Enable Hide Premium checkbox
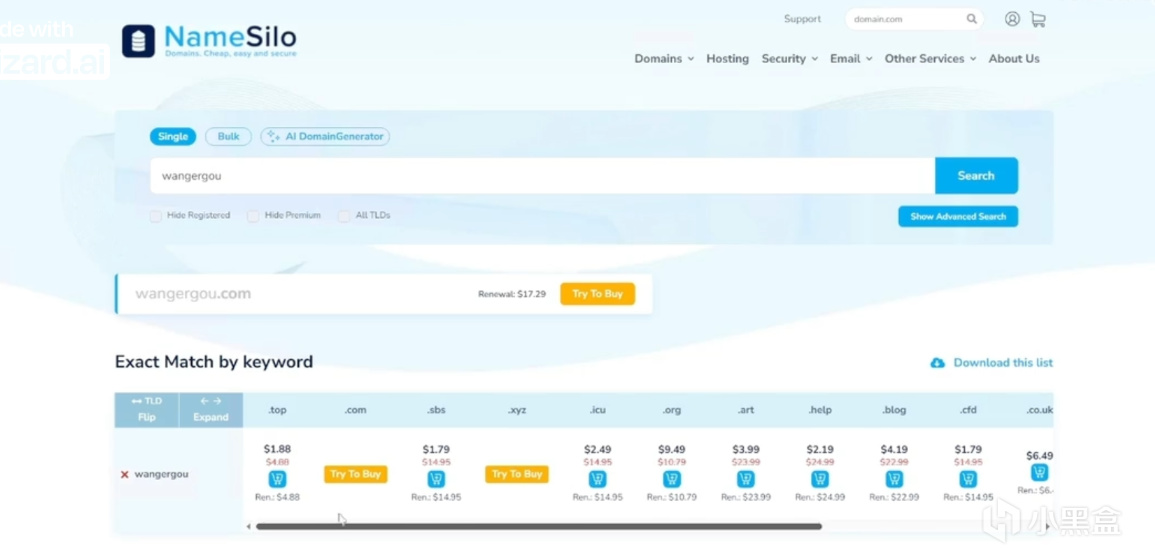Viewport: 1155px width, 558px height. pos(253,216)
